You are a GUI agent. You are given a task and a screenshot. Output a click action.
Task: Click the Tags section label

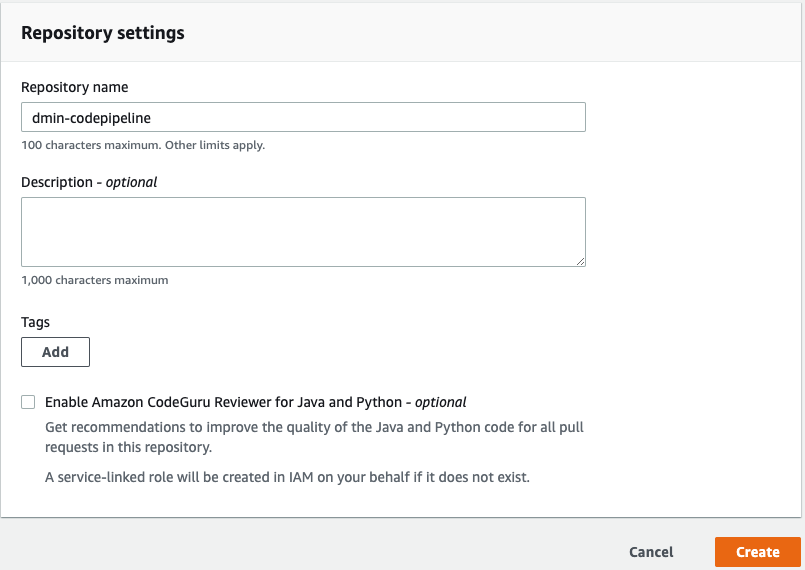pyautogui.click(x=36, y=322)
